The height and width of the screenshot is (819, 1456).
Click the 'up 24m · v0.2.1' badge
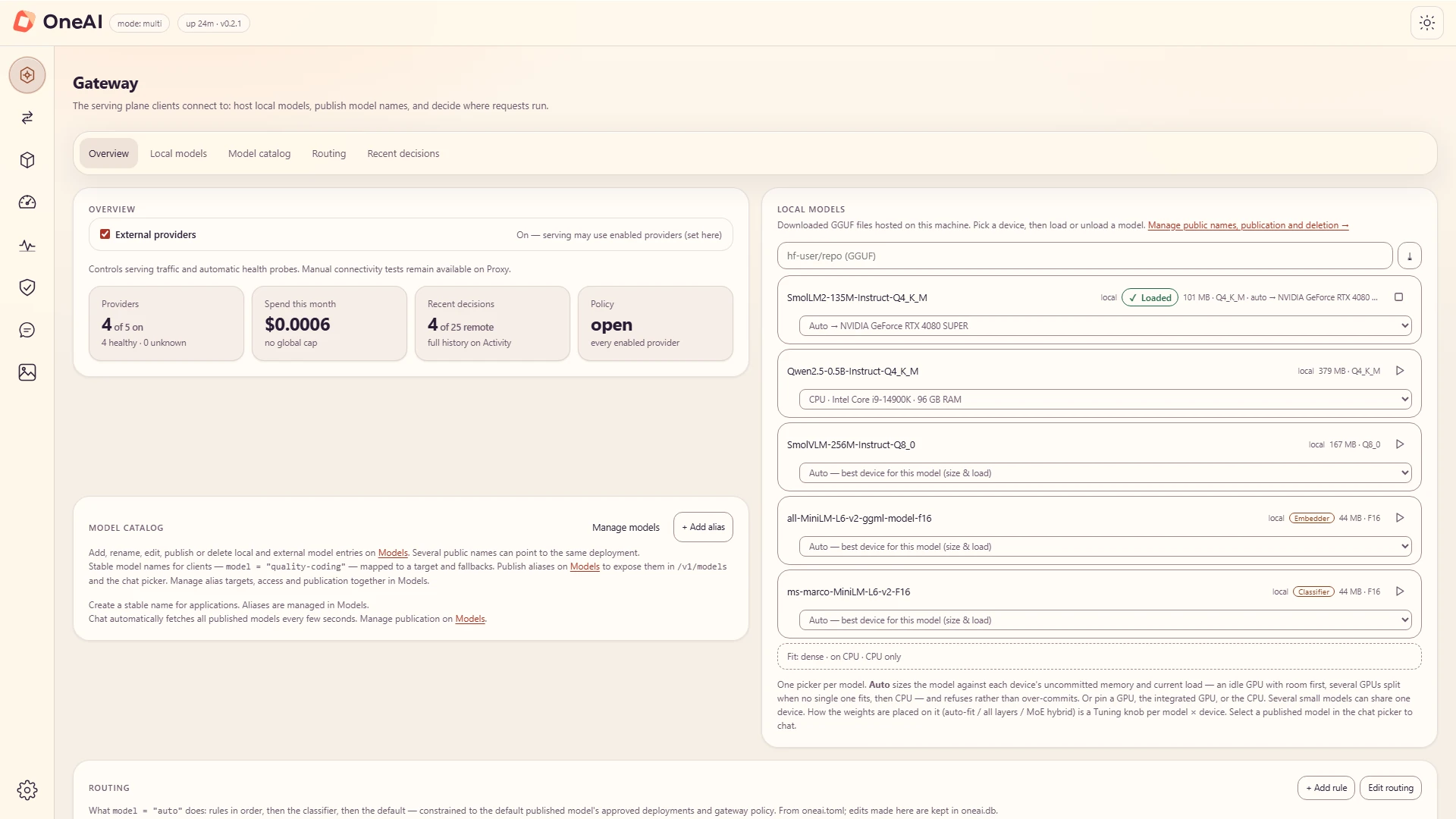pyautogui.click(x=214, y=24)
